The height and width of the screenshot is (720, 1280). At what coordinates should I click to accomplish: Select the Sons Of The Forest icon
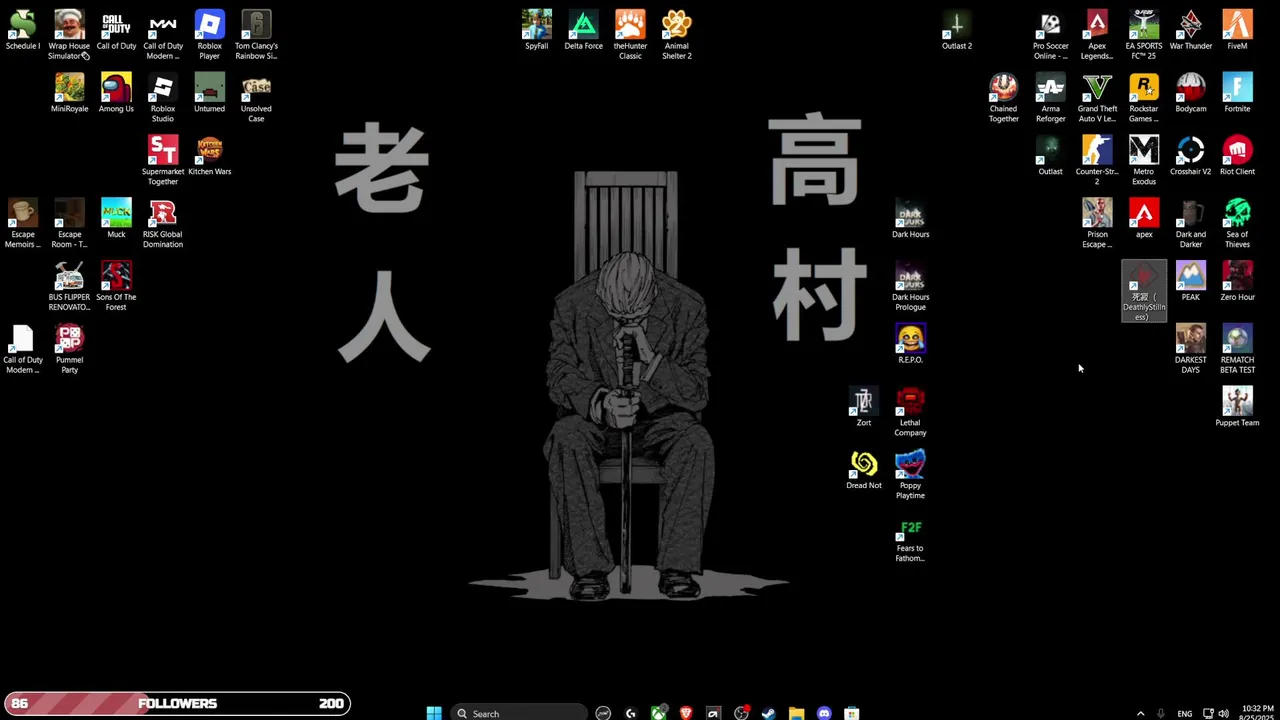pos(116,287)
